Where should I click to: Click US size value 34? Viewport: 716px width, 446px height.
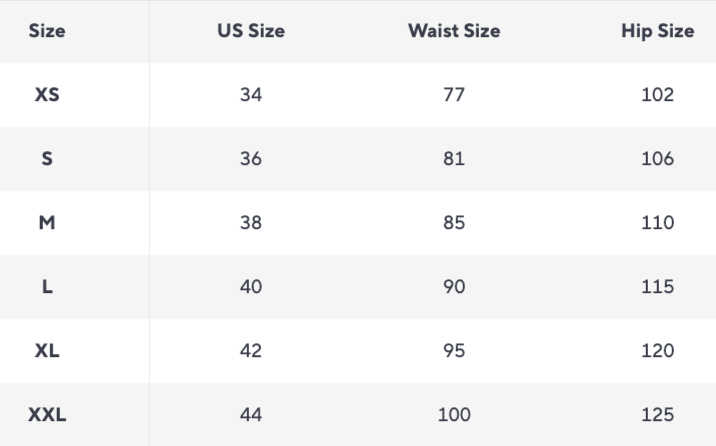click(251, 95)
